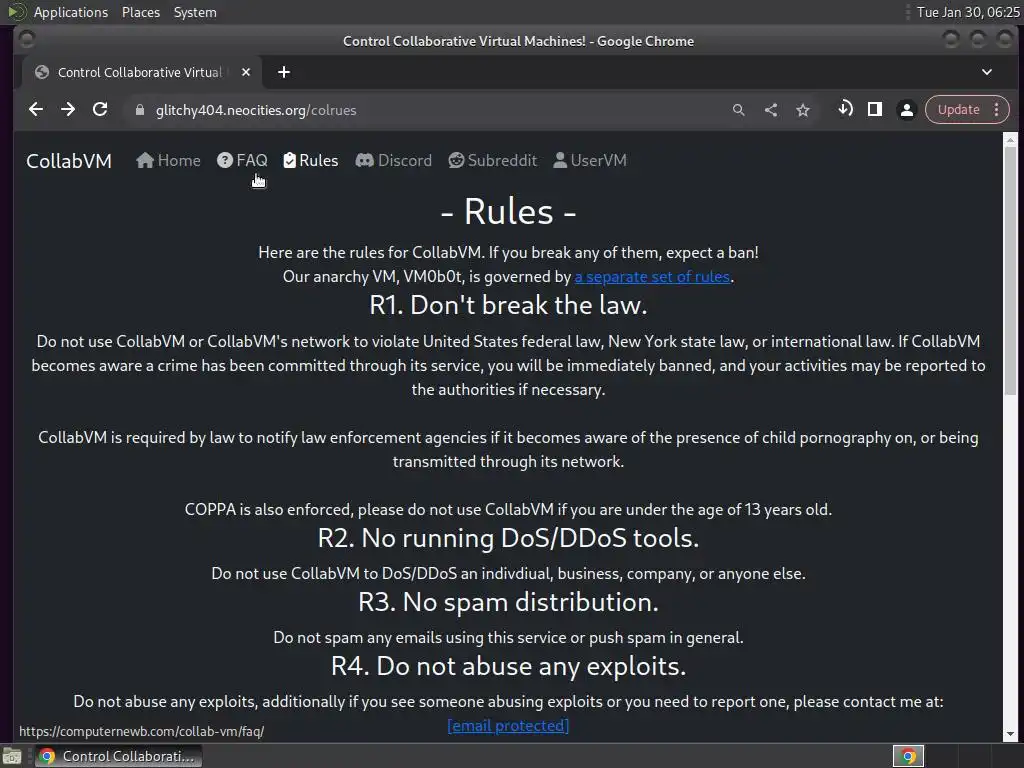Screen dimensions: 1024x768
Task: Go back using the browser back arrow
Action: click(x=36, y=110)
